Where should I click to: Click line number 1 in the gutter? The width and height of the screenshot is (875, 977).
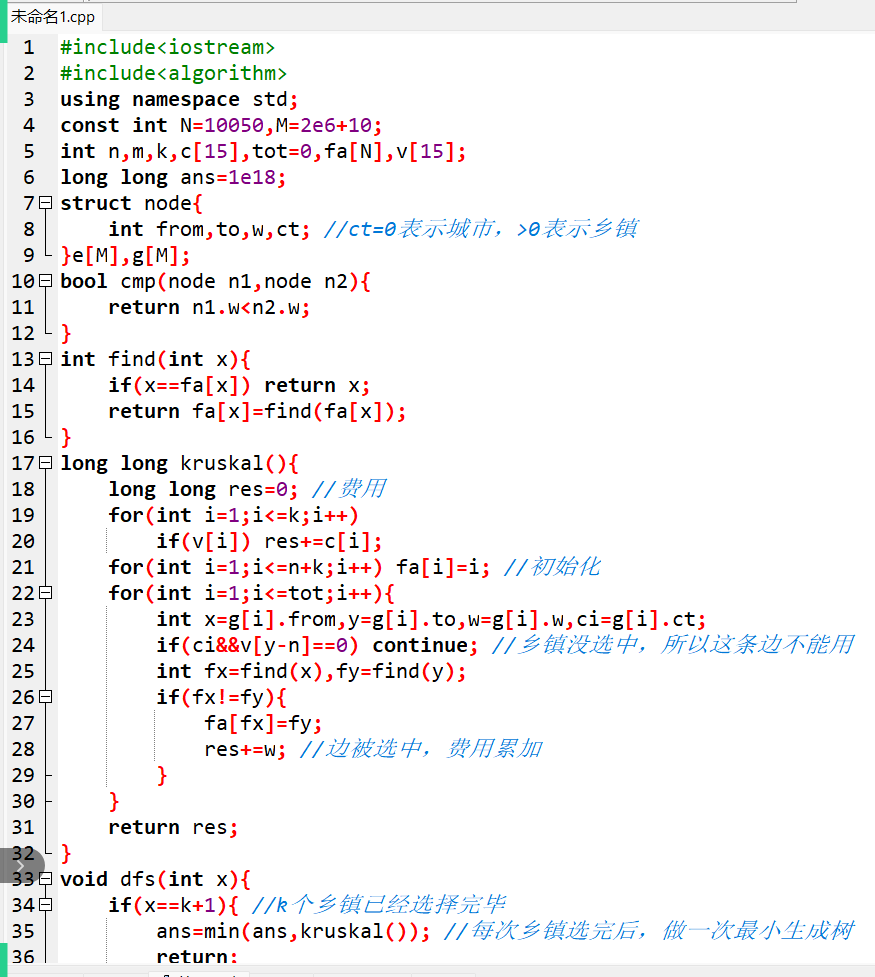point(28,47)
